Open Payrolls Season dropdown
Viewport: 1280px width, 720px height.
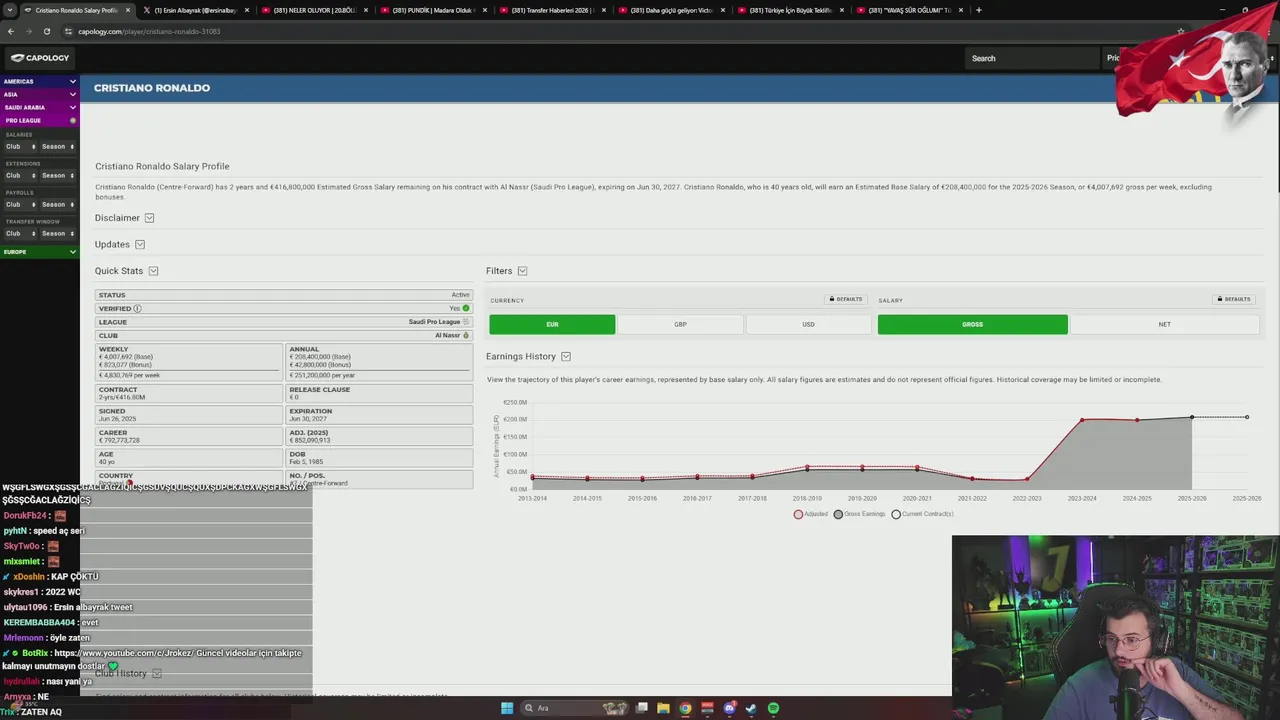pos(57,205)
